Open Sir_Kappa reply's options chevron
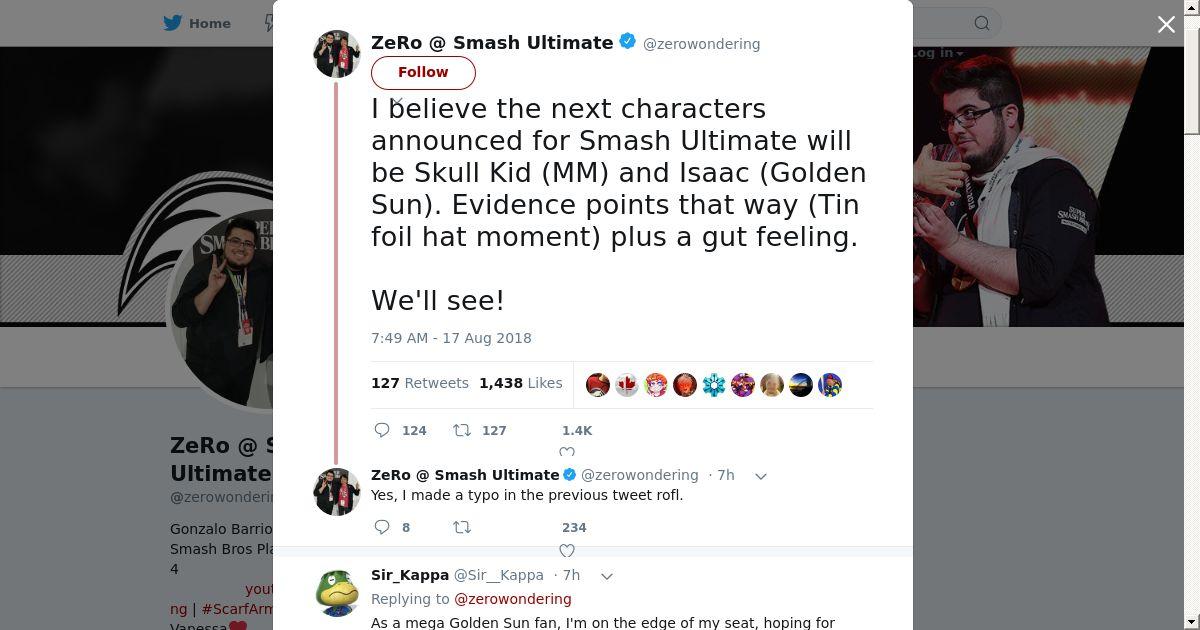 click(607, 576)
